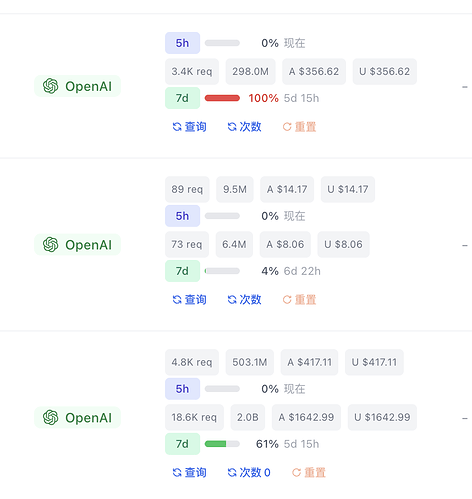Click the U $14.17 cost chip
Image resolution: width=472 pixels, height=499 pixels.
click(348, 189)
